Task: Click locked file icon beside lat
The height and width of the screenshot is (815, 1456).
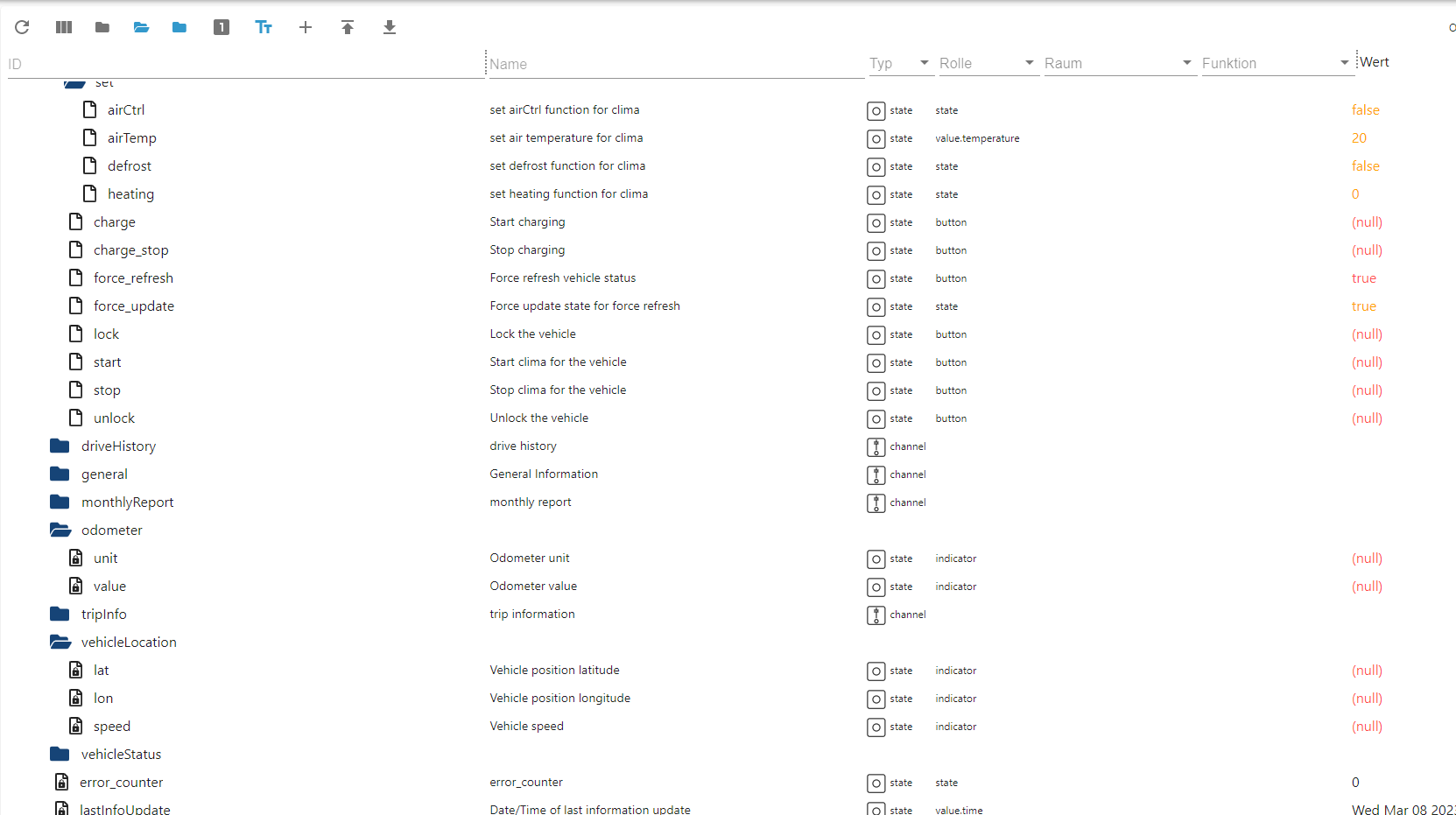Action: pos(75,670)
